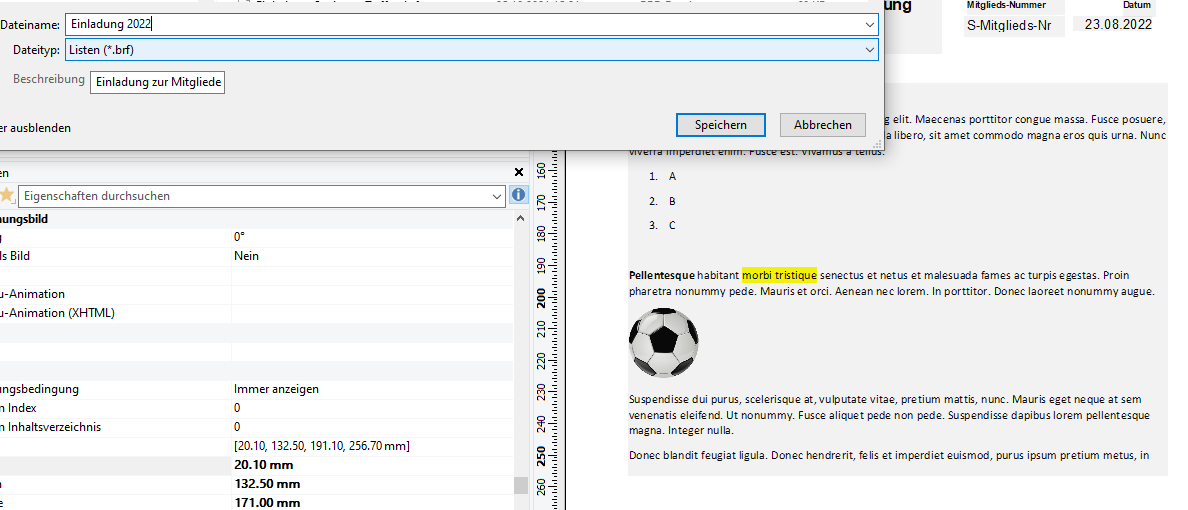Select the Immer anzeigen property value
This screenshot has height=510, width=1188.
[x=276, y=389]
